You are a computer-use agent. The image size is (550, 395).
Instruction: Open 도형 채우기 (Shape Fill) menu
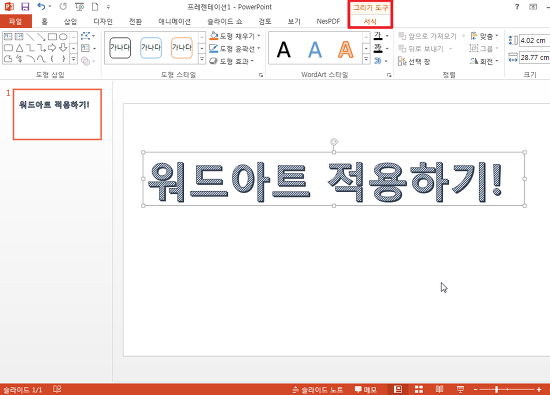pyautogui.click(x=235, y=36)
